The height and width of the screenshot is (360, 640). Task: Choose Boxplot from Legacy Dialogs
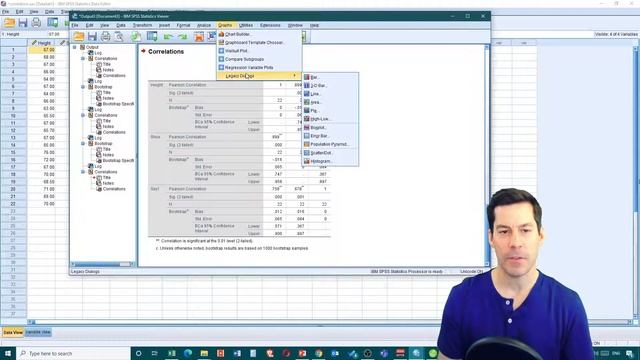point(330,128)
